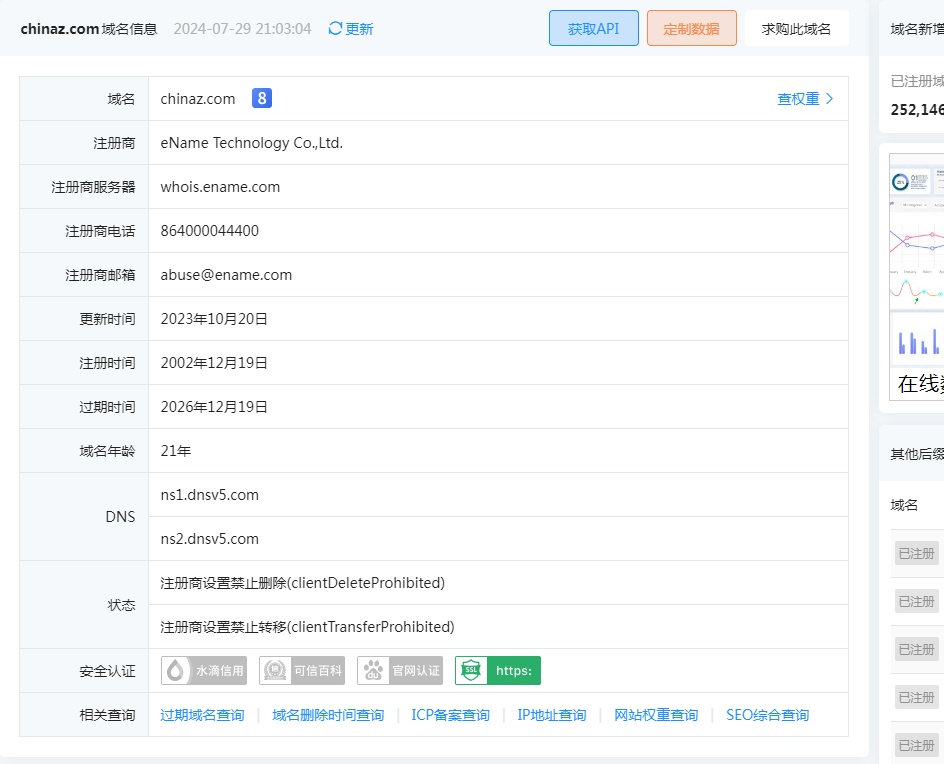Click the 获取API button
The height and width of the screenshot is (764, 944).
[594, 28]
